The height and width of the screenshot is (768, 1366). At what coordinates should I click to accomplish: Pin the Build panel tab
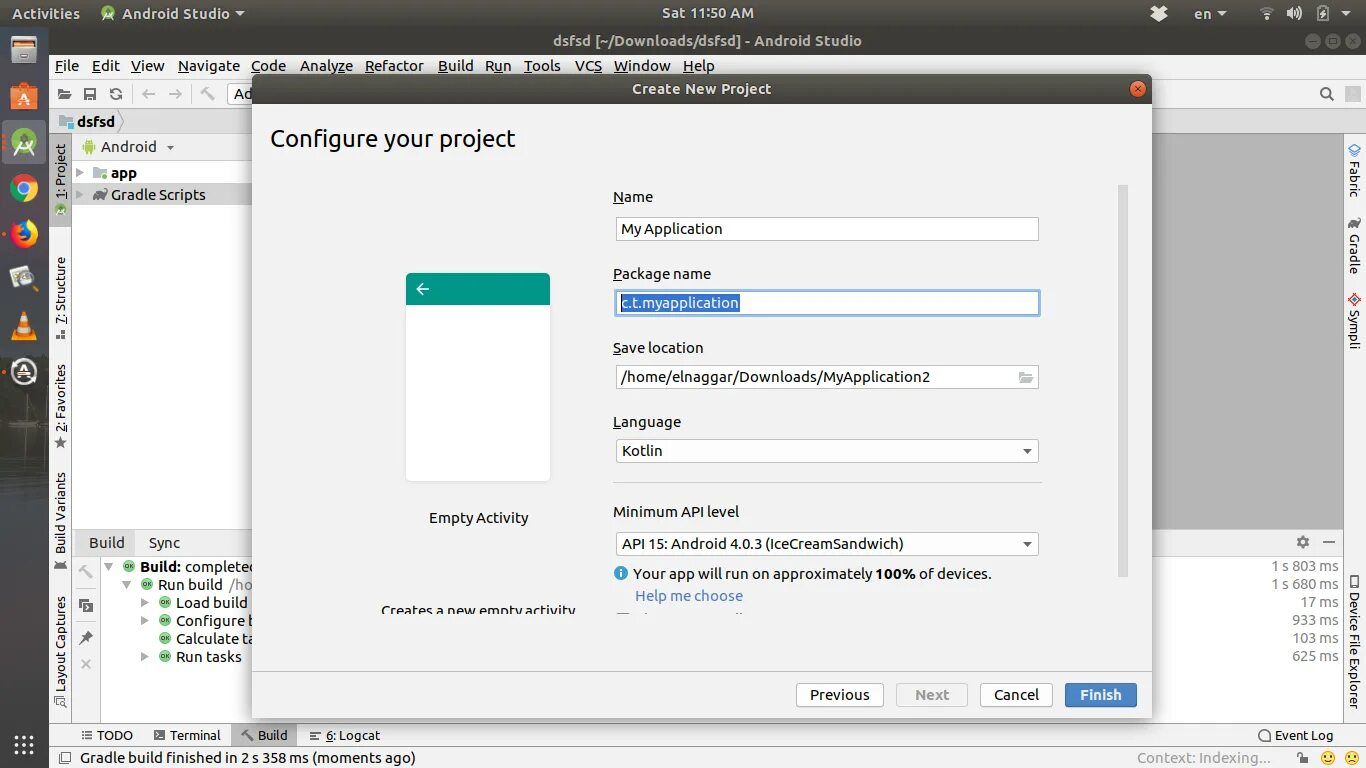(86, 637)
